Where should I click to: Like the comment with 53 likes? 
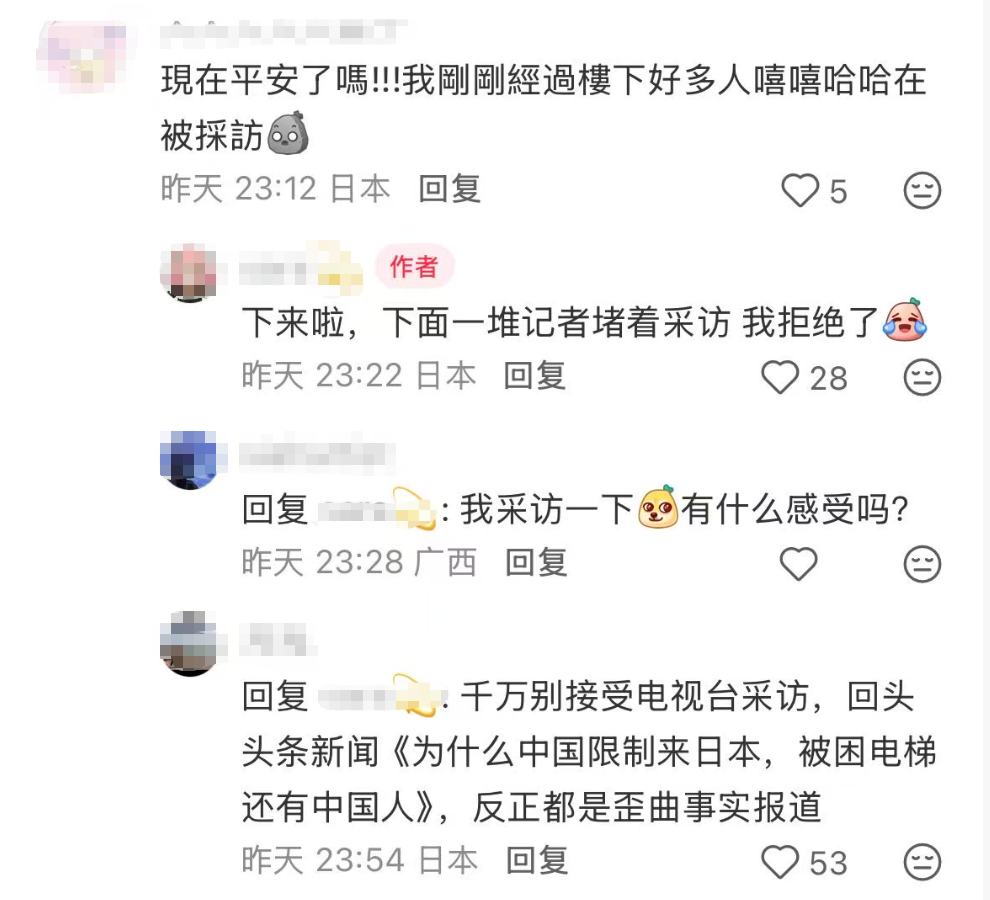click(780, 862)
